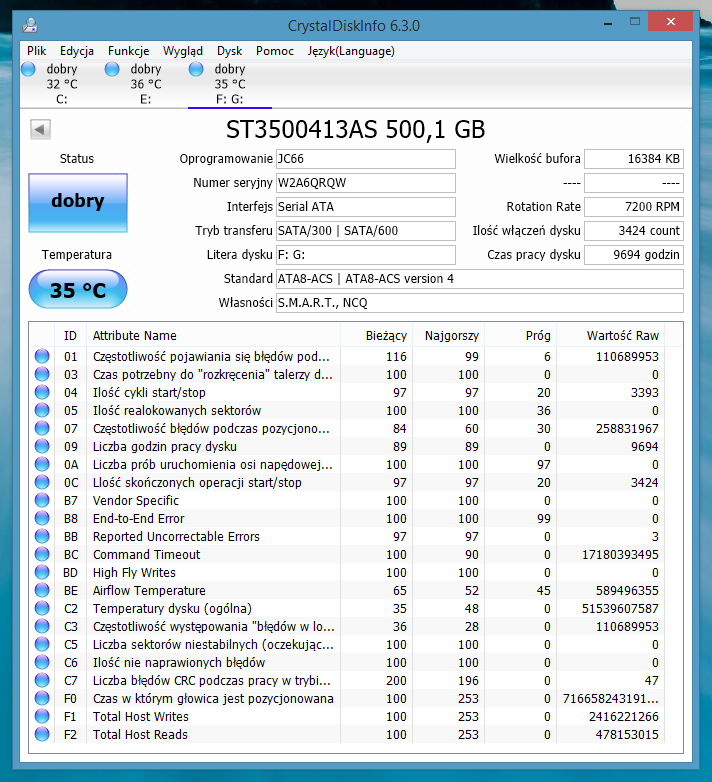The image size is (712, 782).
Task: Open the Plik menu
Action: [36, 51]
